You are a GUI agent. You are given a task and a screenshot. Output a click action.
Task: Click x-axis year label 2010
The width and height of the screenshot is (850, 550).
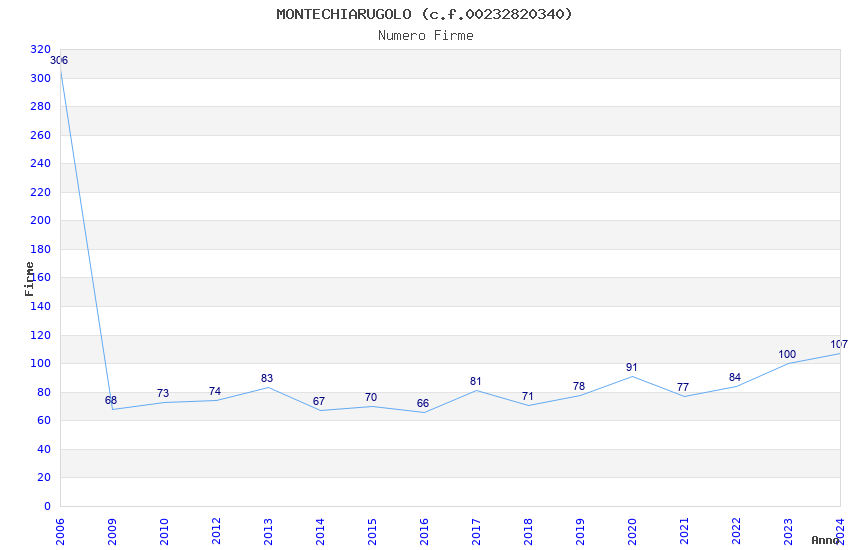pos(164,532)
